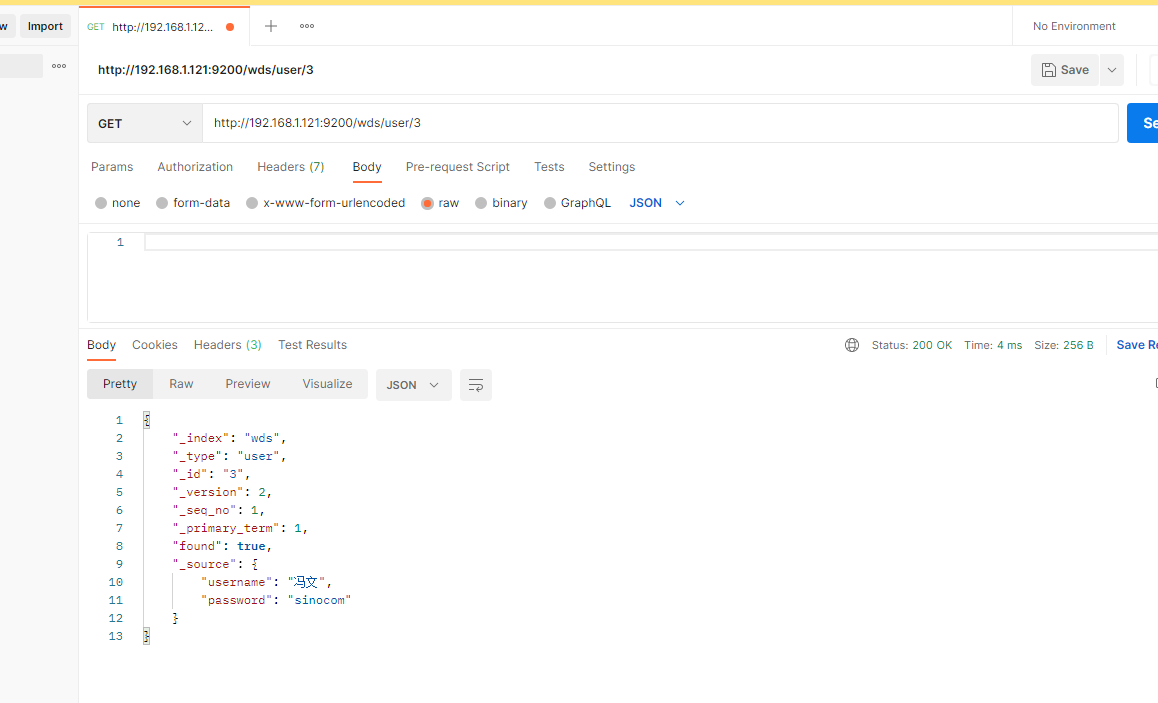
Task: Click the Import button
Action: (x=45, y=27)
